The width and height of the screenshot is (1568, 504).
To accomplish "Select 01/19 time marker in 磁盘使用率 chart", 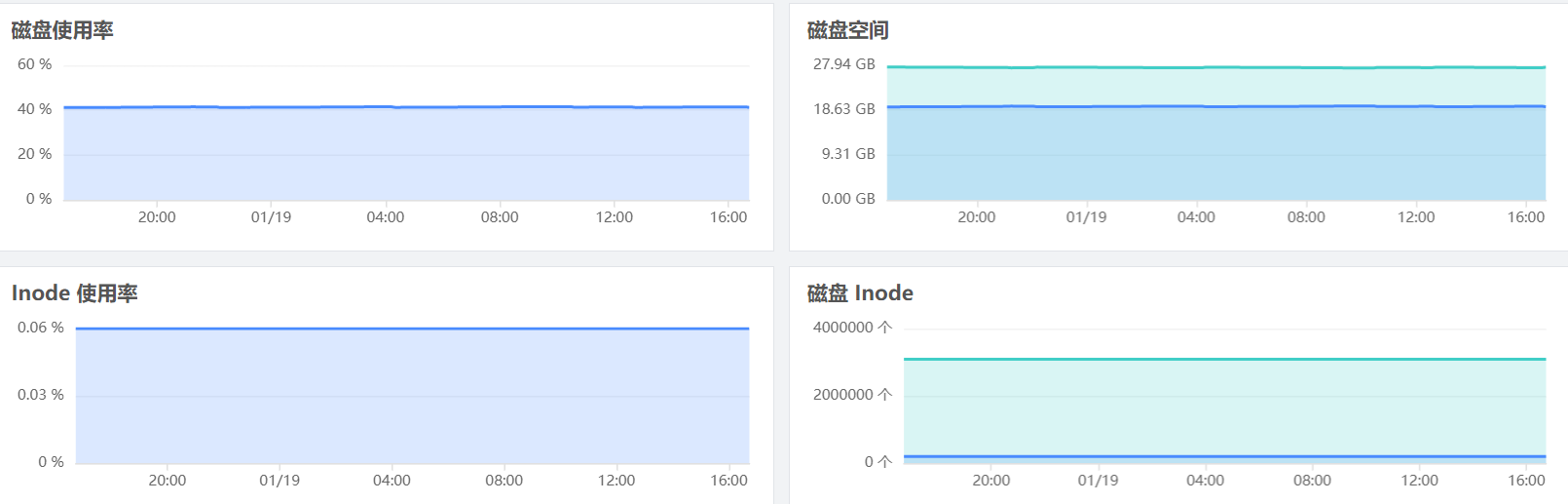I will tap(271, 217).
